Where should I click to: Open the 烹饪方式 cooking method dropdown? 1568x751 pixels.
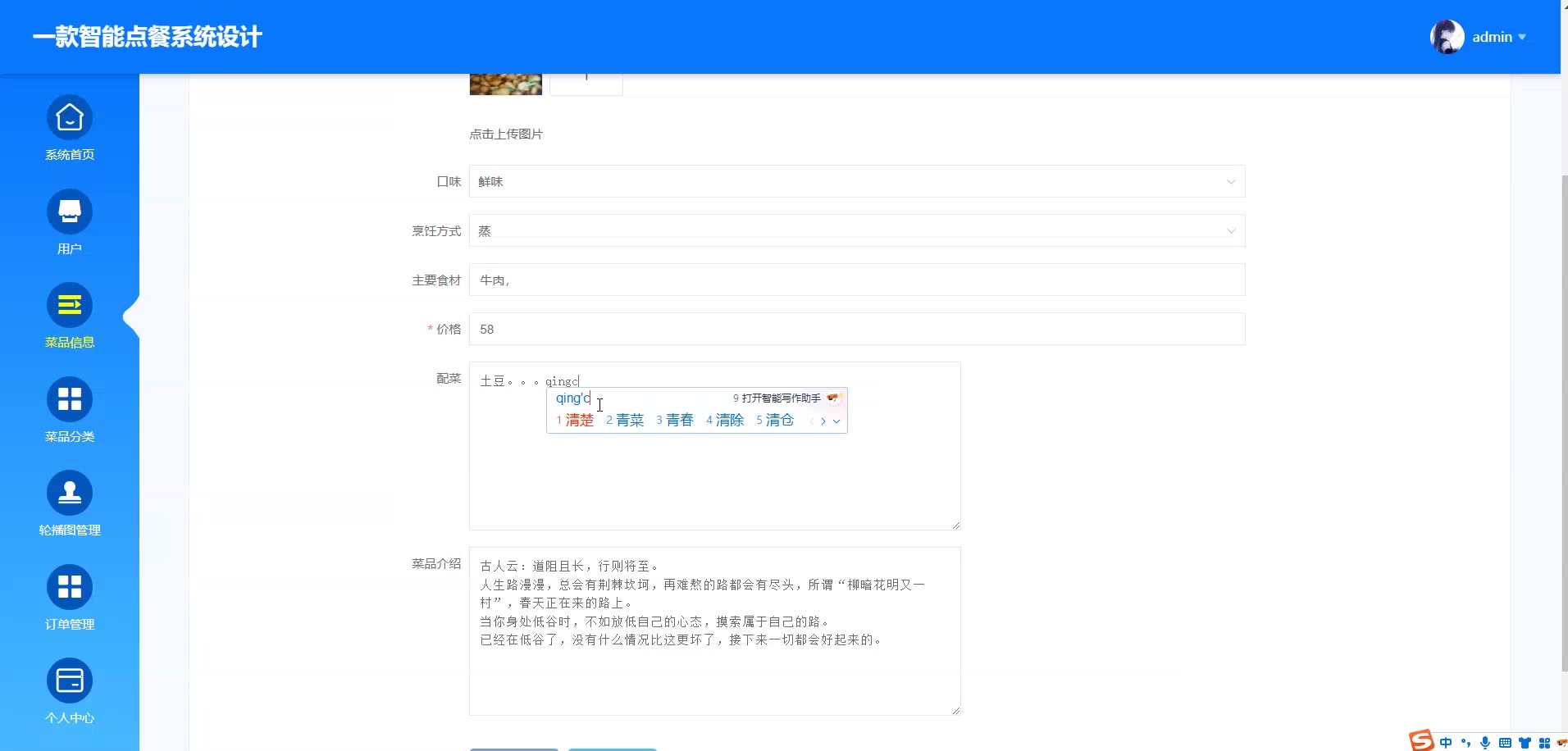[855, 230]
